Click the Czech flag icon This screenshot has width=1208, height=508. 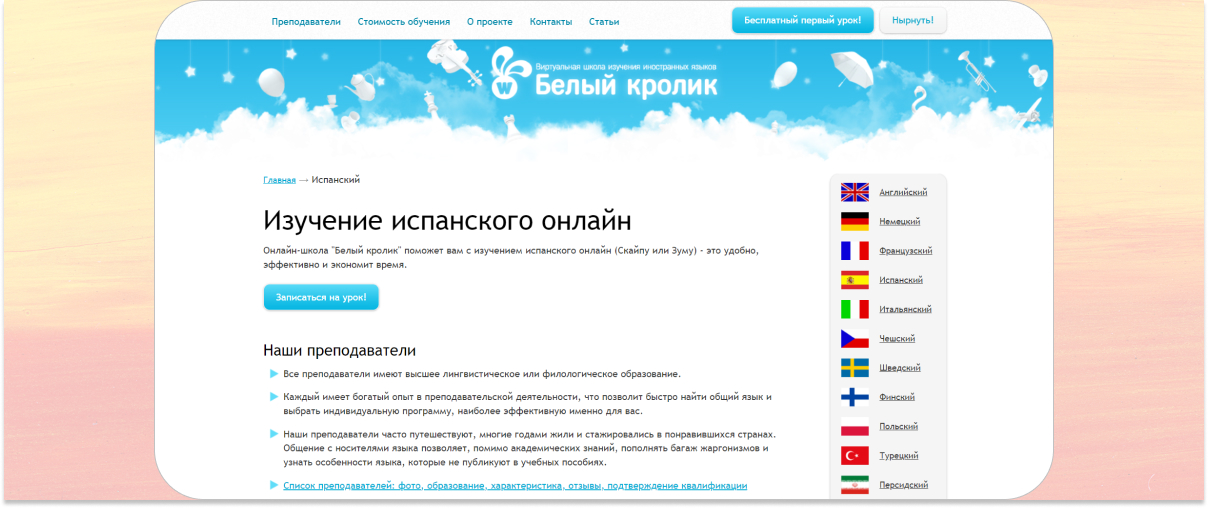pos(854,338)
